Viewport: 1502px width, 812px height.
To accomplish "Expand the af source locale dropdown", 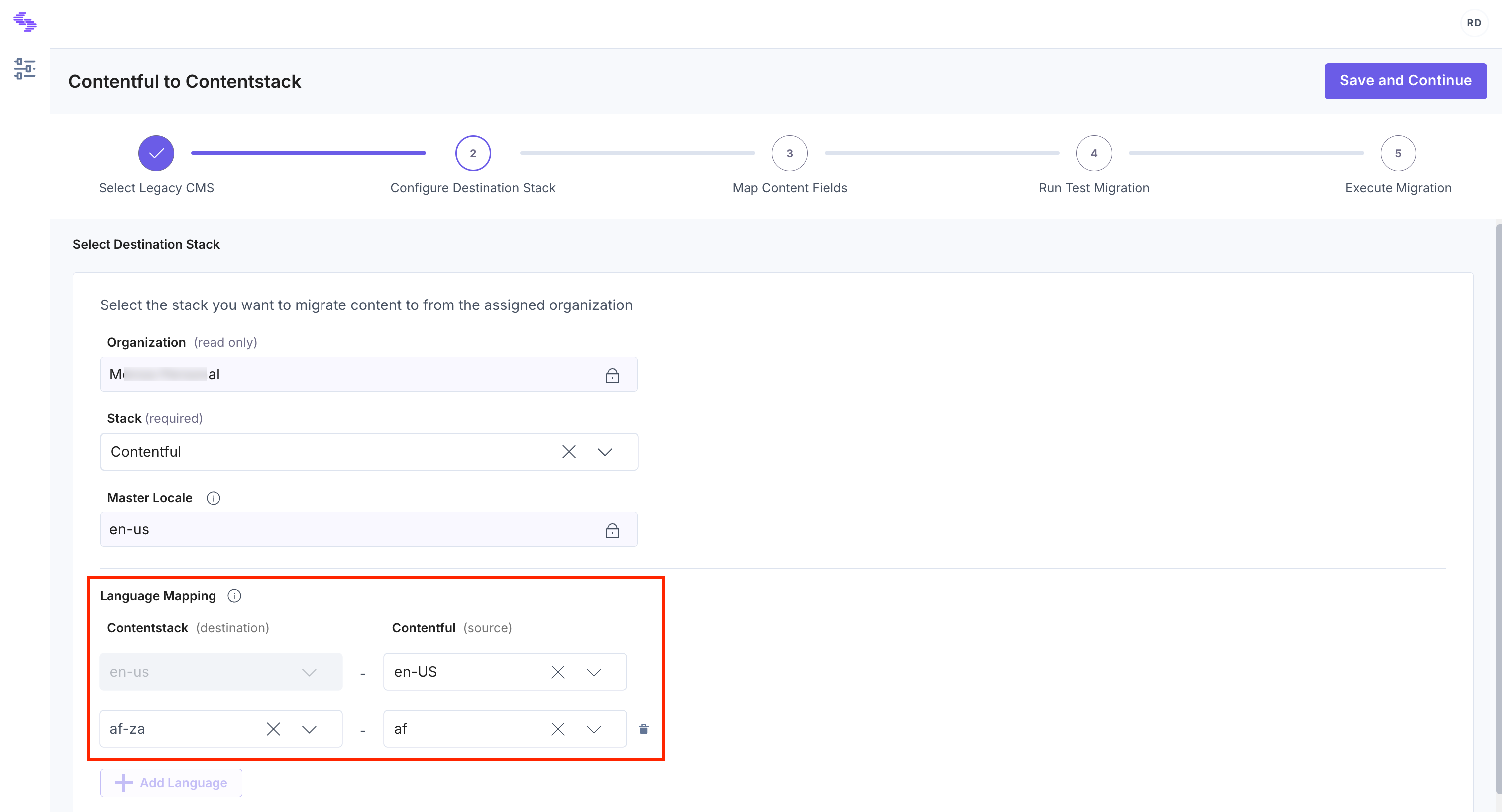I will click(x=594, y=729).
